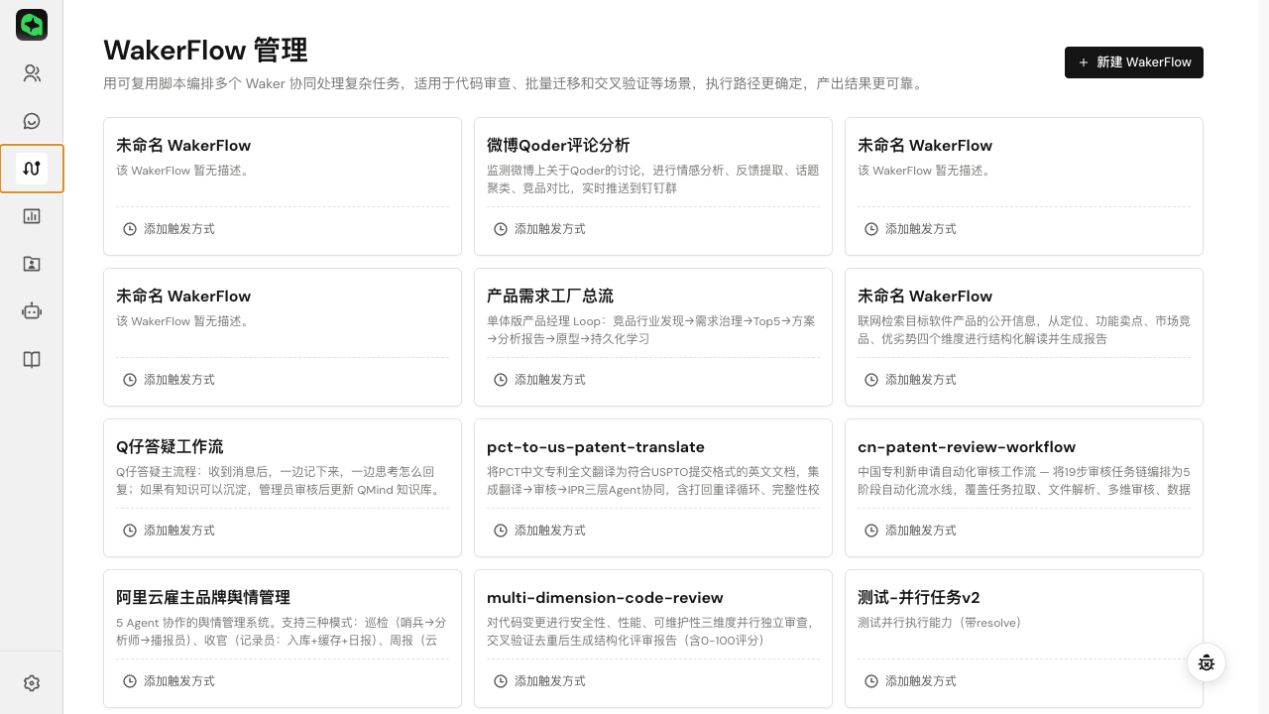Screen dimensions: 1269x714
Task: Click description 5 Agent 协作的舆情管理系统
Action: [281, 632]
